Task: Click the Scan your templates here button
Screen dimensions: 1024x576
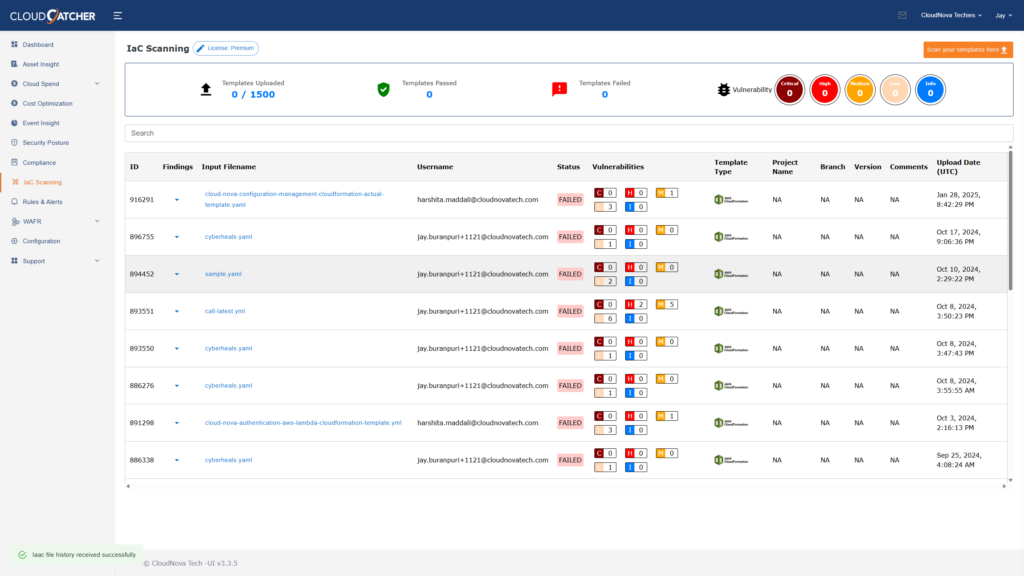Action: [967, 49]
